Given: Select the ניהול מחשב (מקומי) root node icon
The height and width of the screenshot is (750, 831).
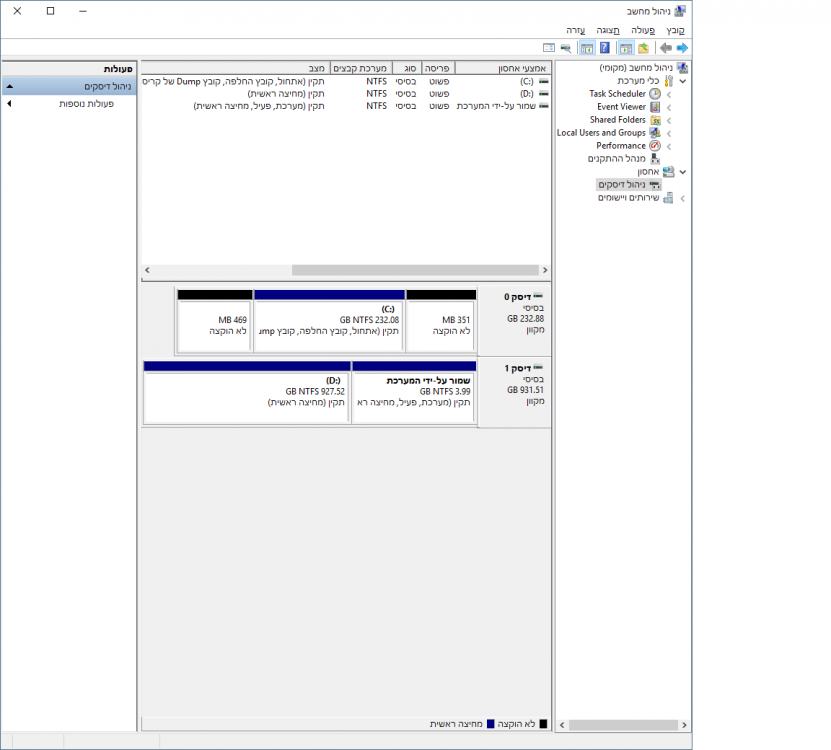Looking at the screenshot, I should (682, 68).
